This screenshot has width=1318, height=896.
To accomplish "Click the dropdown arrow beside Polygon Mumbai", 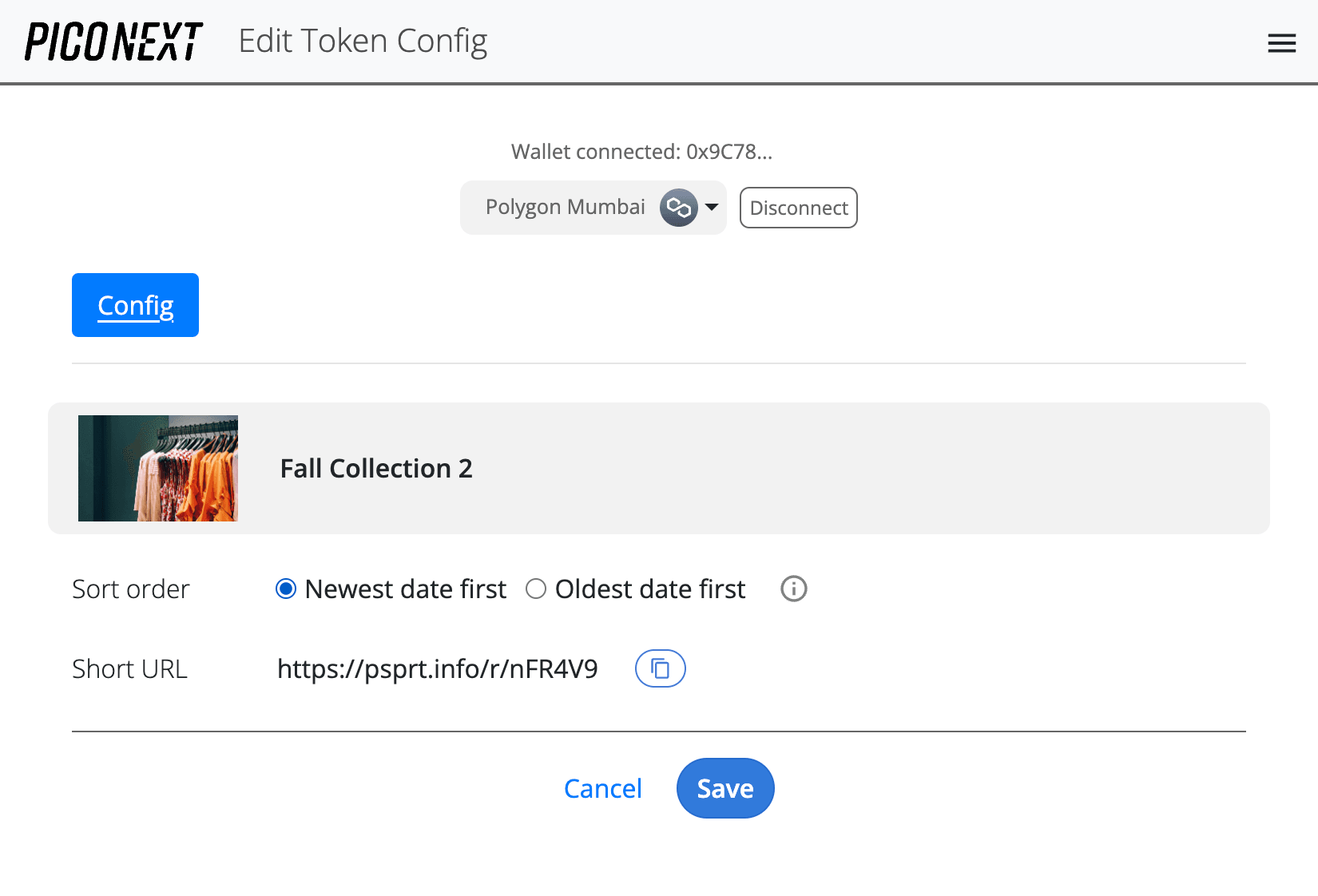I will point(712,208).
